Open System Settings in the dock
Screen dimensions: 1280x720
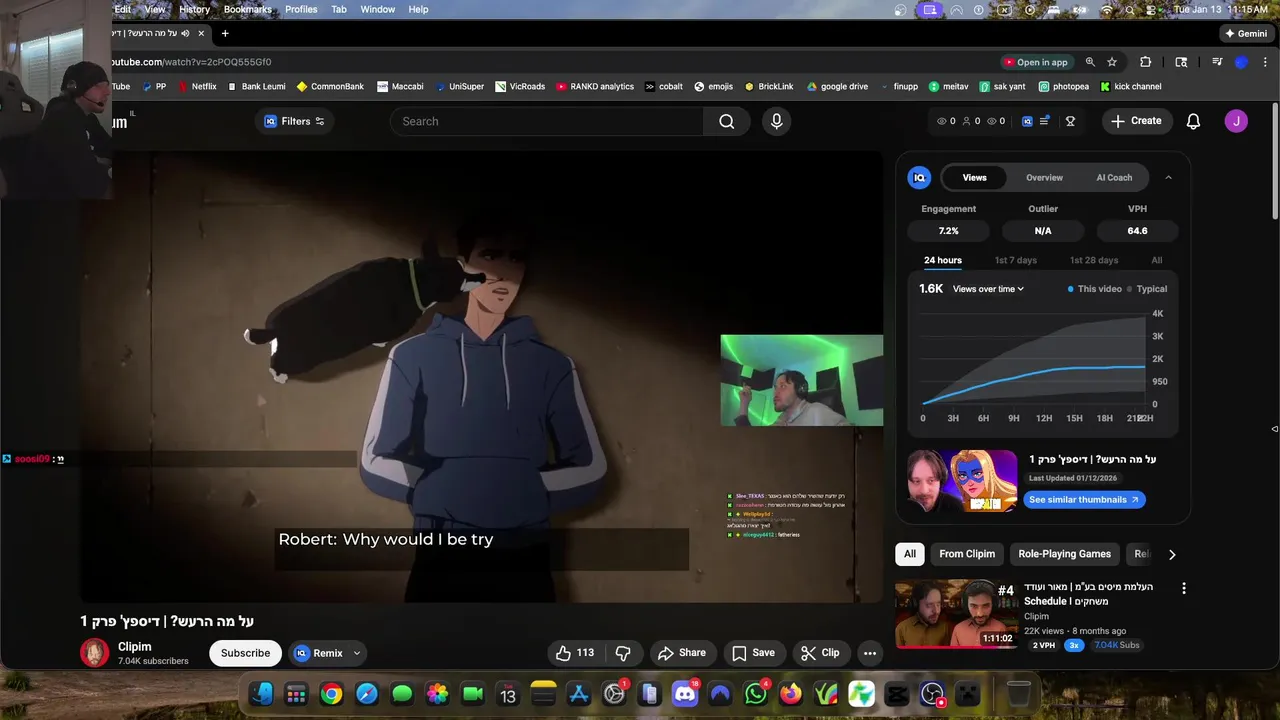pyautogui.click(x=614, y=694)
